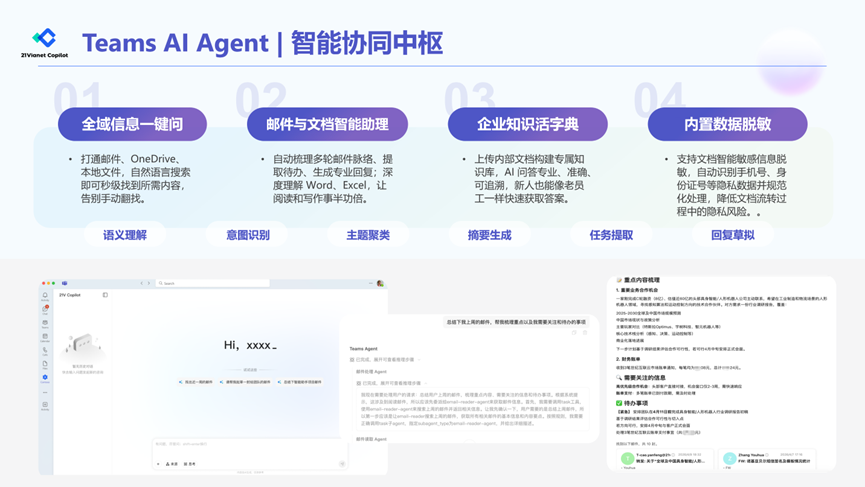Screen dimensions: 865x487
Task: Click the Teams icon in the sidebar
Action: click(x=45, y=324)
